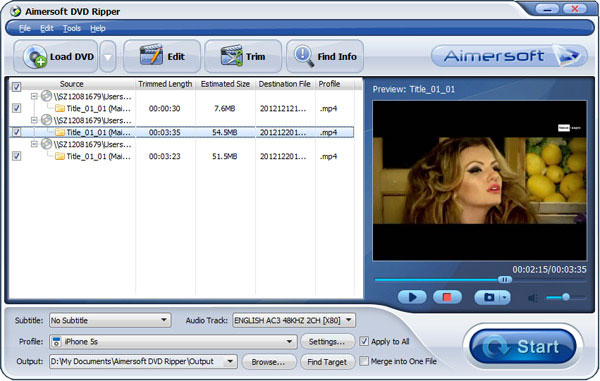Stop the preview playback
Screen dimensions: 600x381
click(x=447, y=297)
